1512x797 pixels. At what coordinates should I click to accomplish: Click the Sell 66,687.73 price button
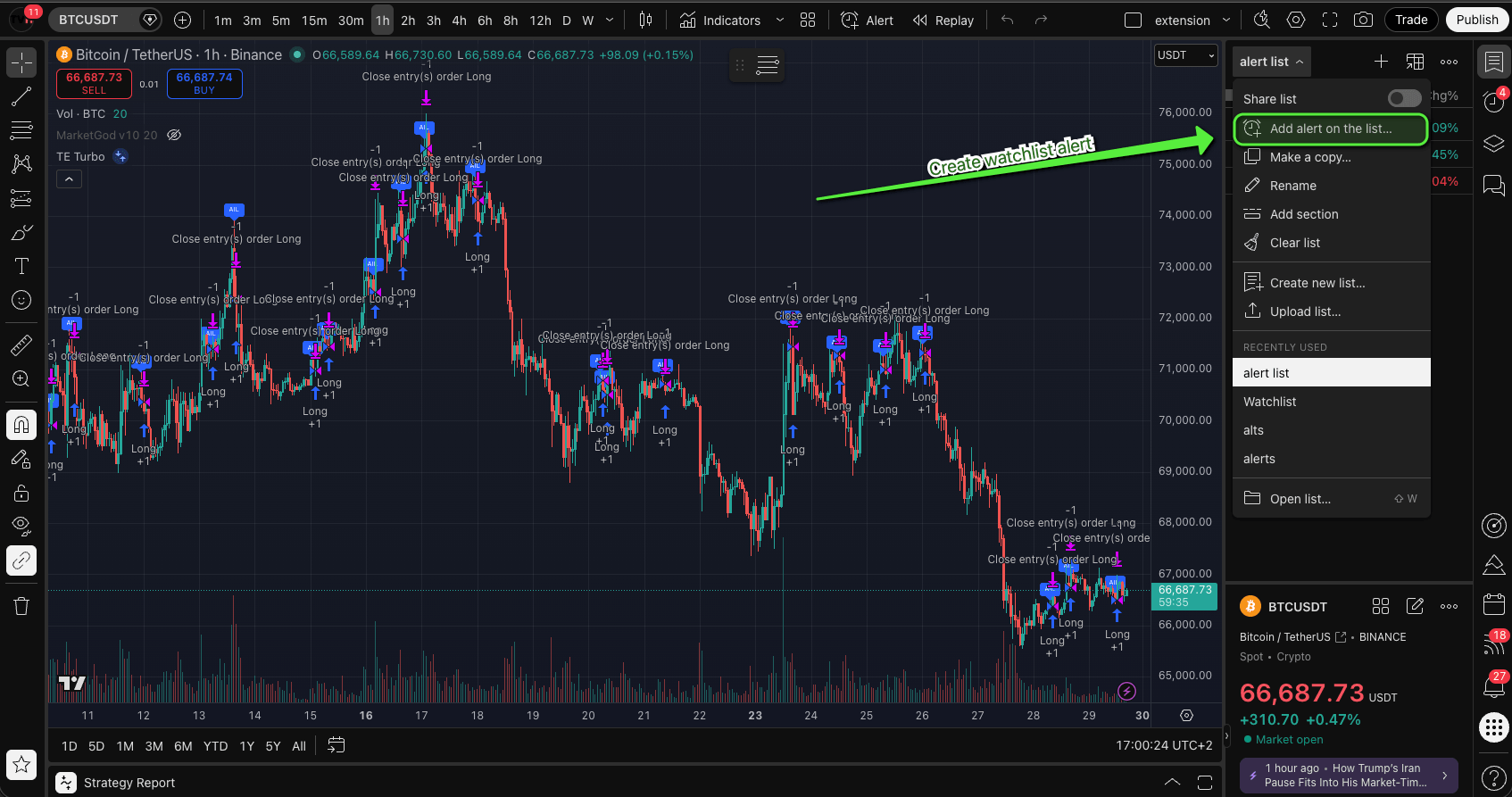coord(94,84)
